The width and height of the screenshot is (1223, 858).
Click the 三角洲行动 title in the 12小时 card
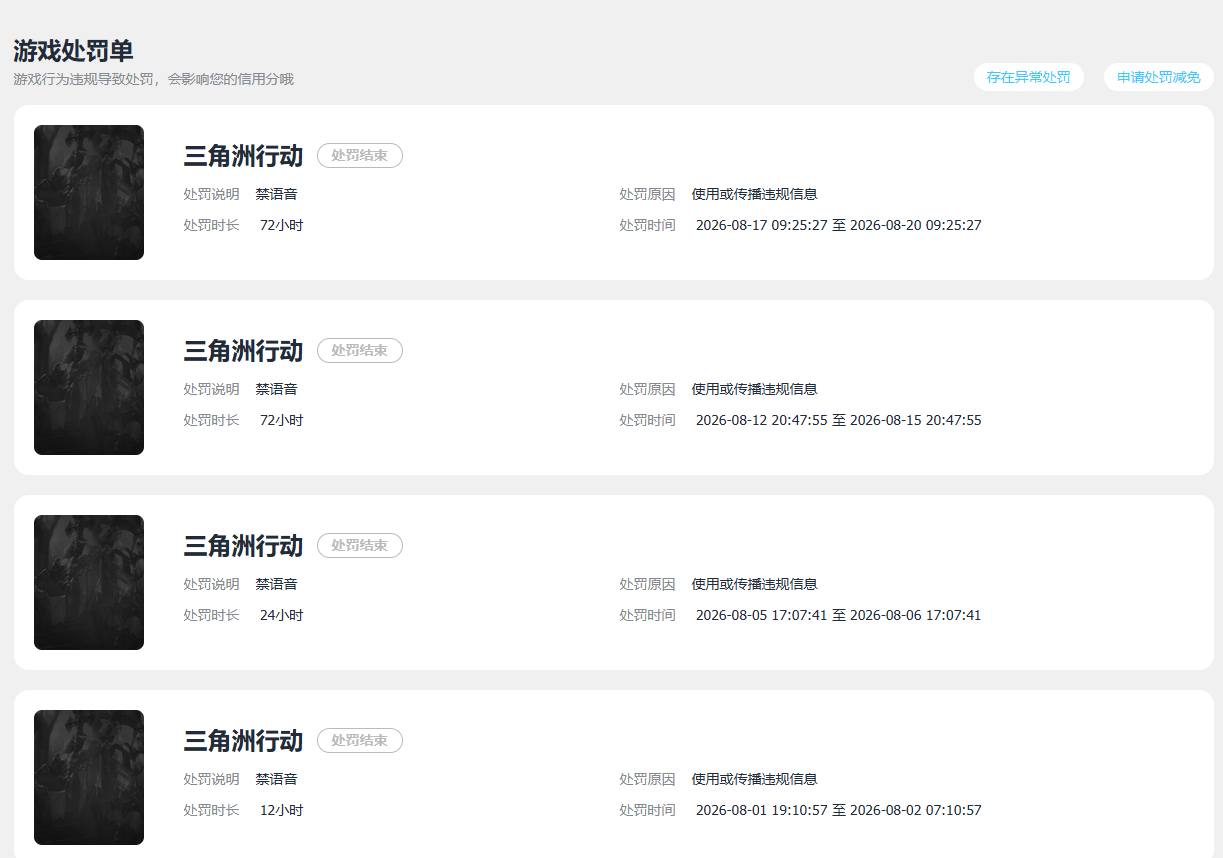243,741
